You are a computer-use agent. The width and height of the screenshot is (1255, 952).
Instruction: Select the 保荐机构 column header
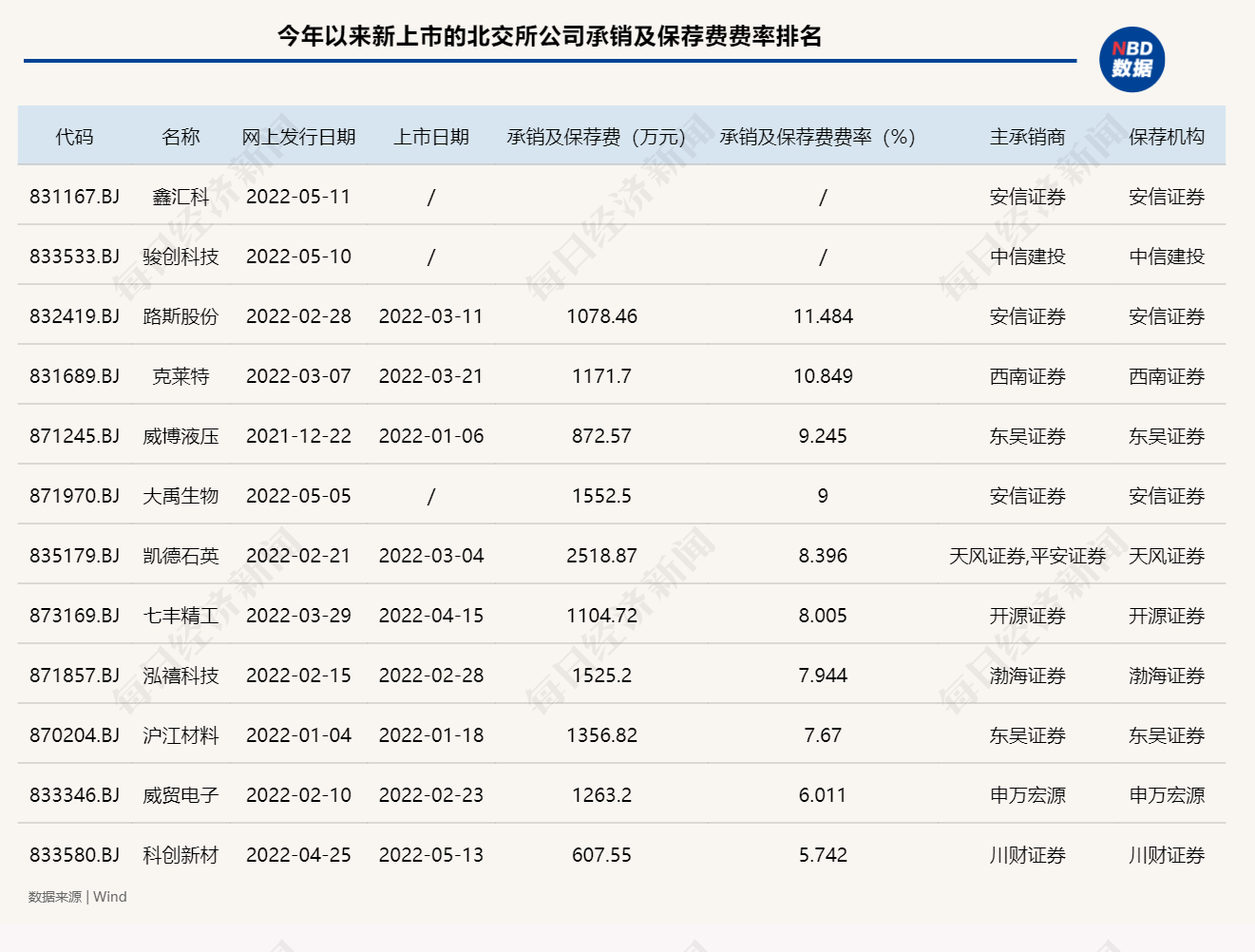tap(1167, 137)
